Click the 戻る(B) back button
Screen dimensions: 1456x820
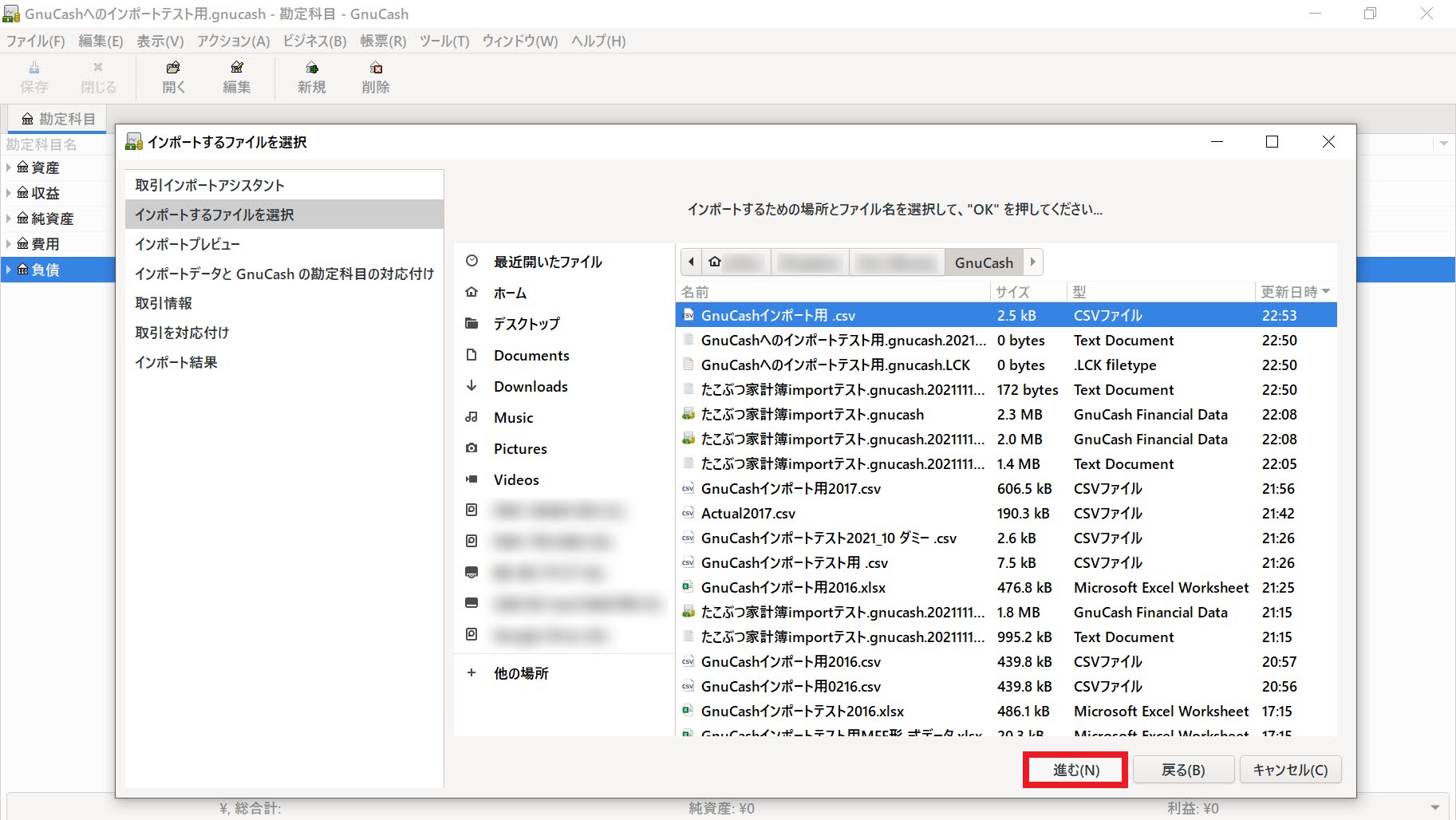coord(1183,770)
